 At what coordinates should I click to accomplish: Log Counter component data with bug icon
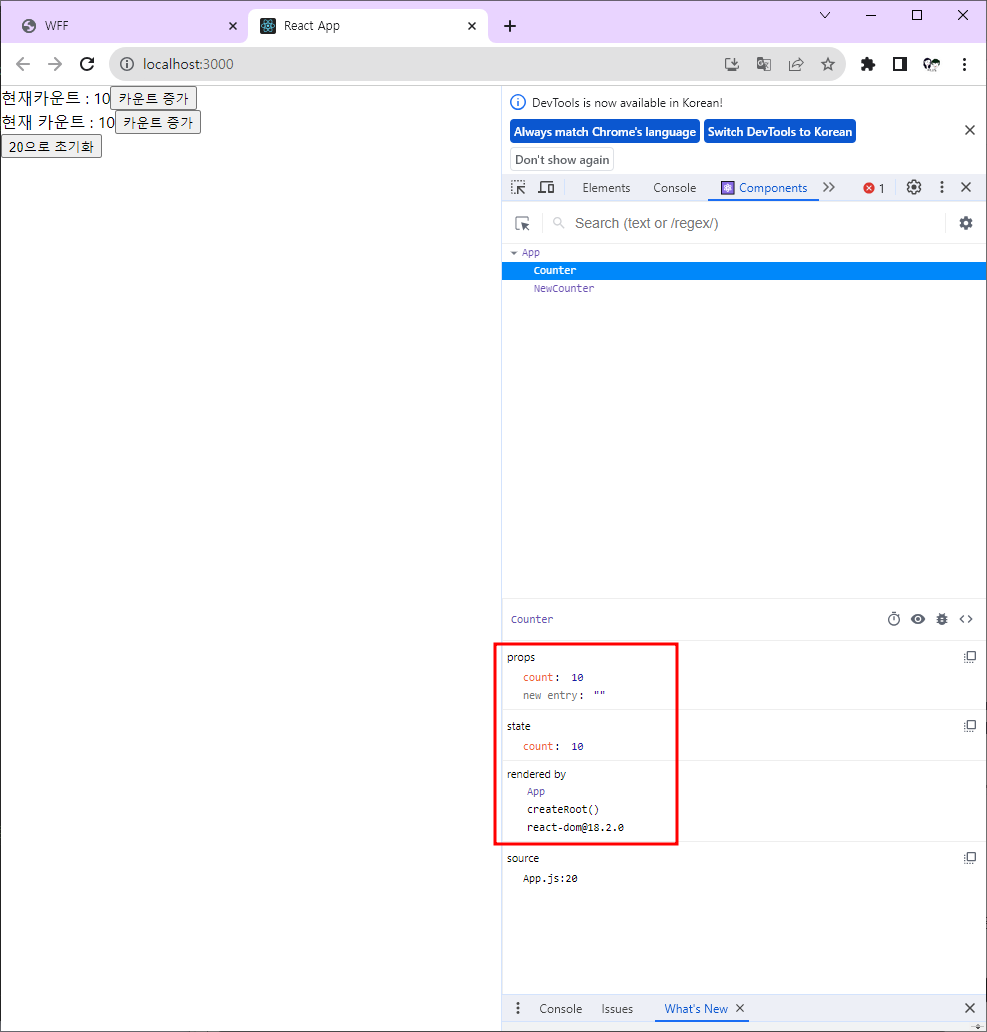(942, 619)
